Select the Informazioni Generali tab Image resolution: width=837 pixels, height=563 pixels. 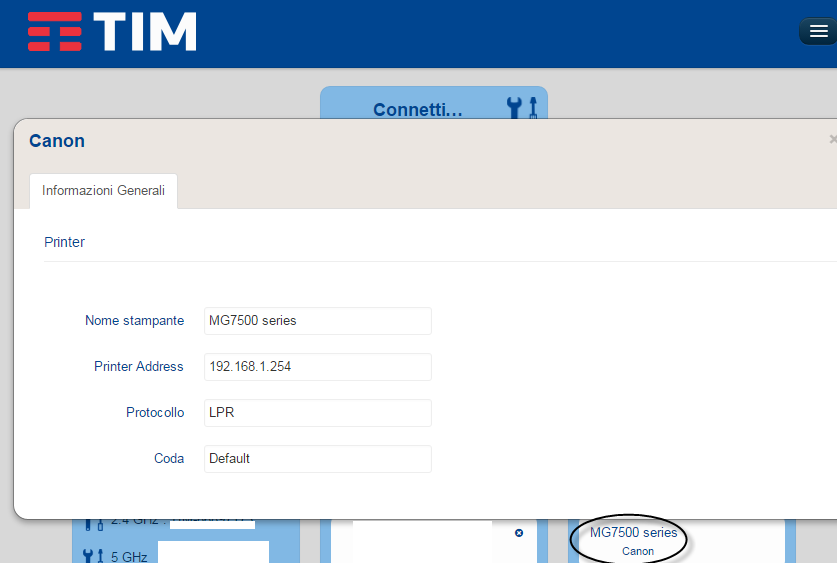pos(103,191)
